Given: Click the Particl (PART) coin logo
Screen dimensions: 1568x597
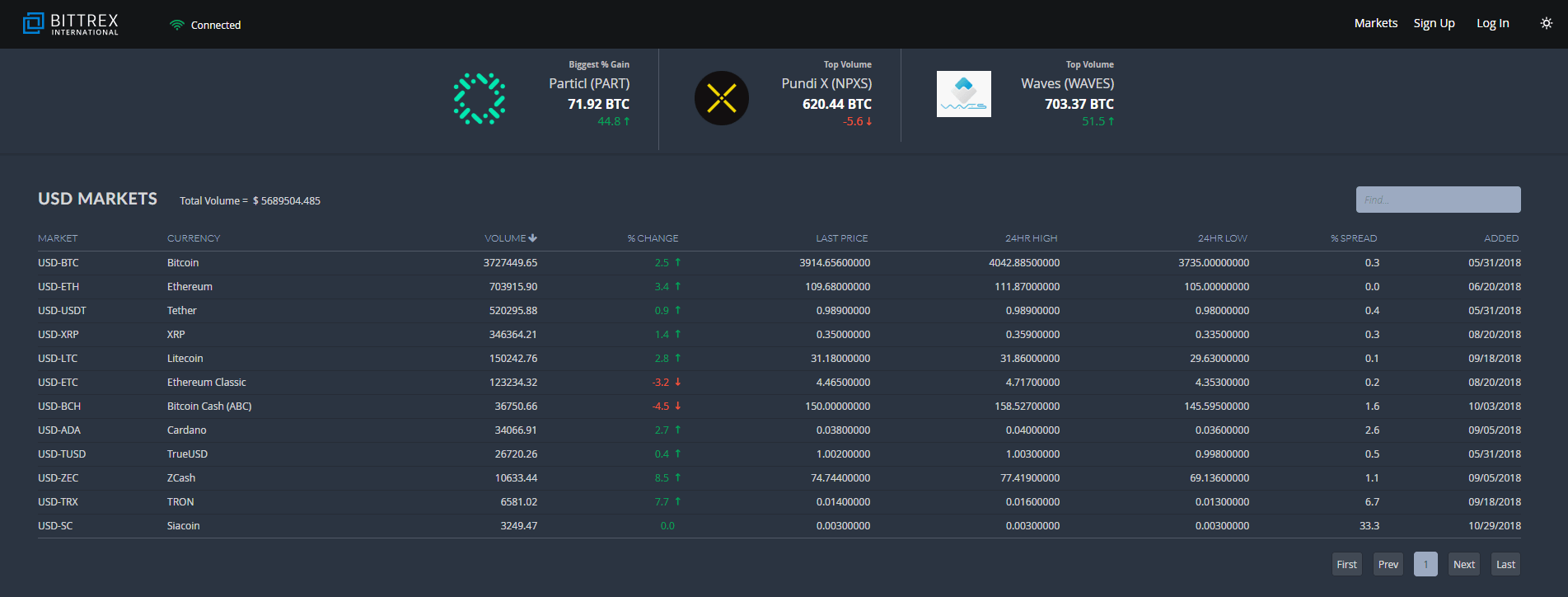Looking at the screenshot, I should tap(480, 99).
